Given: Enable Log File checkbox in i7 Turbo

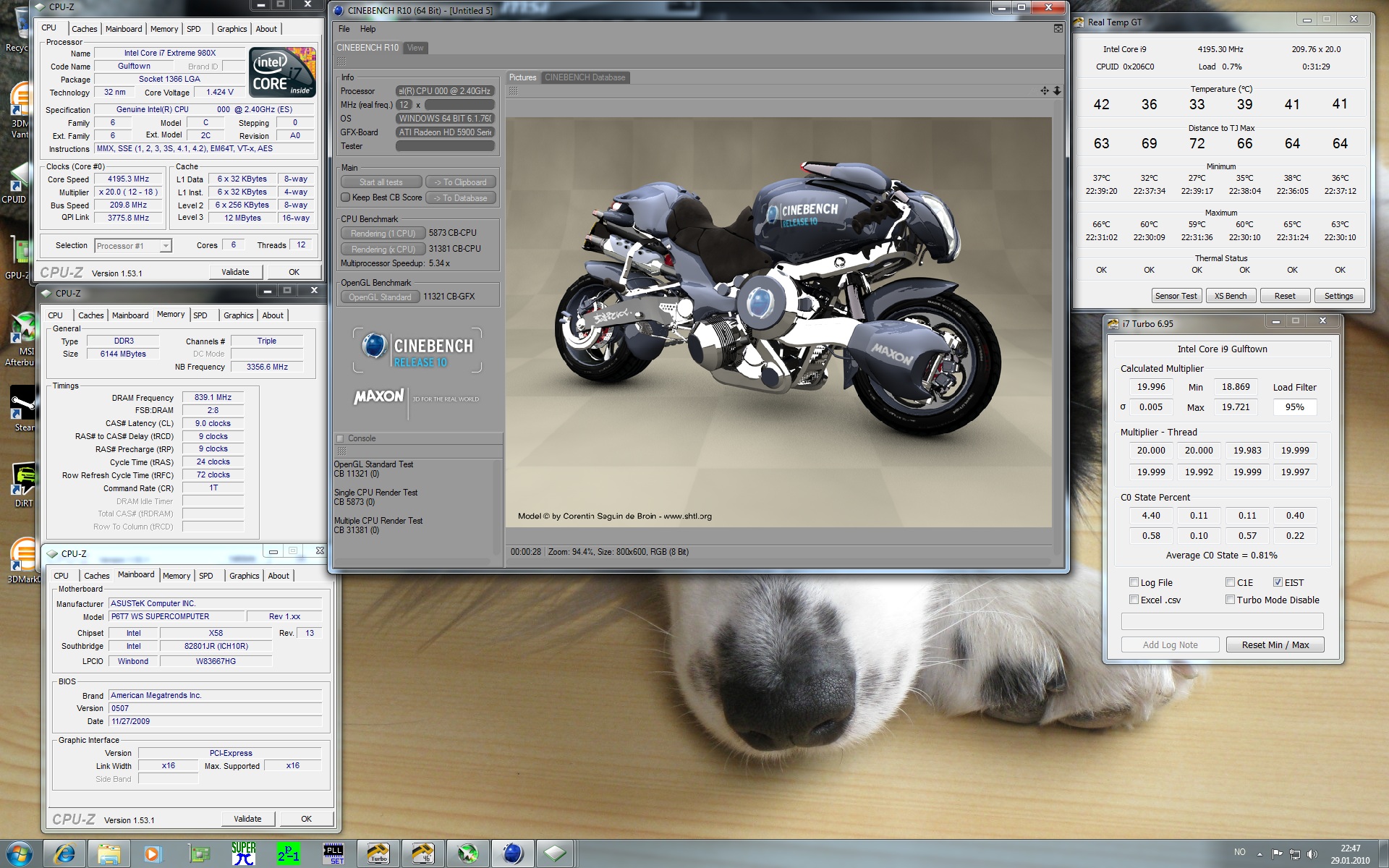Looking at the screenshot, I should coord(1134,582).
